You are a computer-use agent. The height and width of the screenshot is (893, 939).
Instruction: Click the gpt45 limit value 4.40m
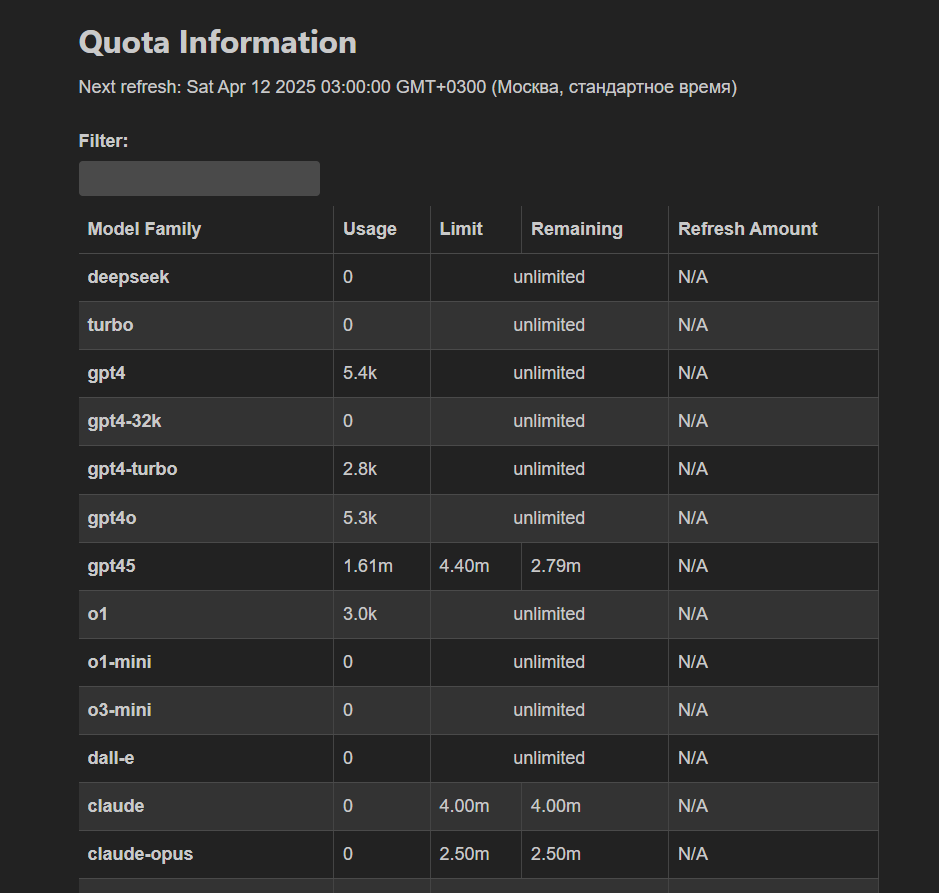(x=464, y=566)
